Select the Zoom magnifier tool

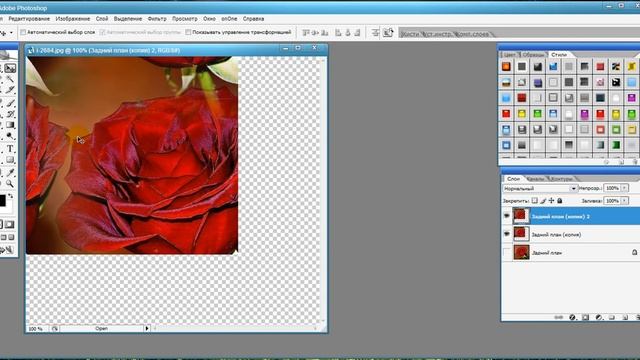coord(10,184)
